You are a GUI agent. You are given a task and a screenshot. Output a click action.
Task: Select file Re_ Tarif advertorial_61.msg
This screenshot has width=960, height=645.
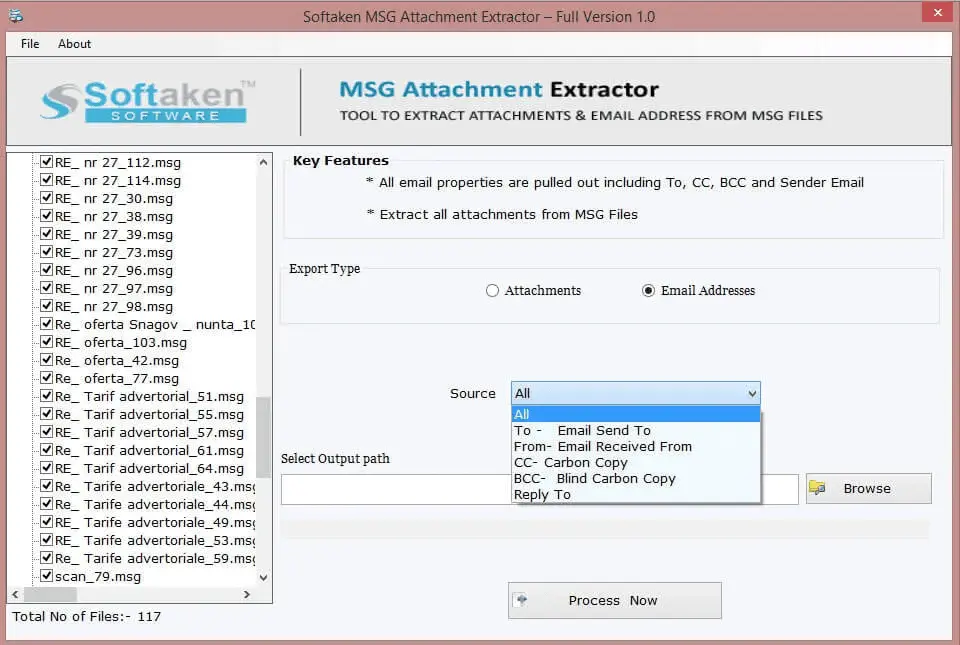pos(149,450)
